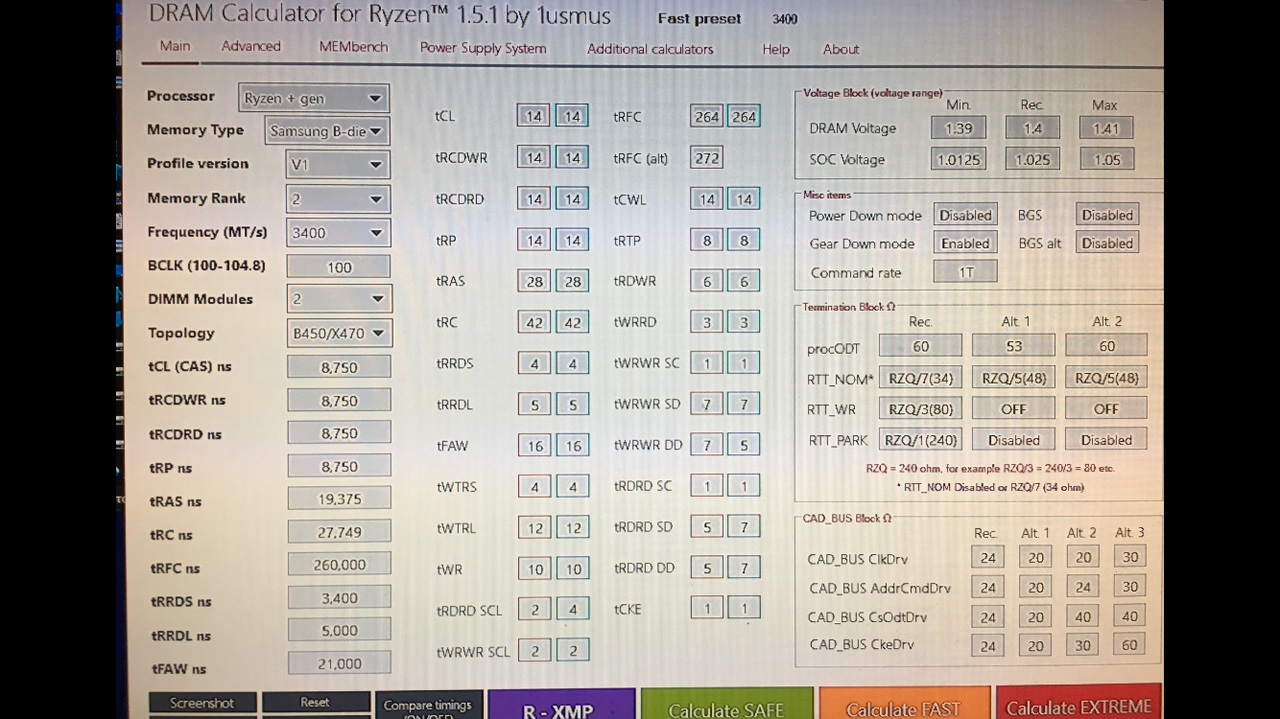Click the purple R - XMP button
Screen dimensions: 1280x719
pos(561,704)
